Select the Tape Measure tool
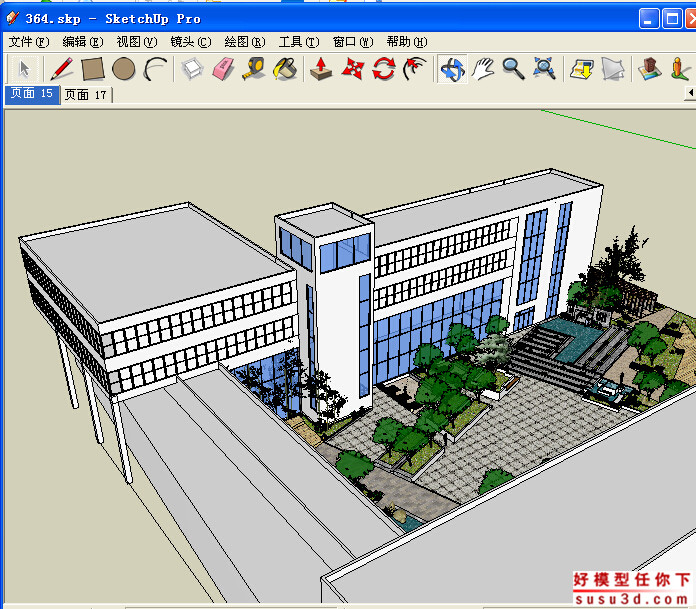Viewport: 696px width, 609px height. click(254, 69)
